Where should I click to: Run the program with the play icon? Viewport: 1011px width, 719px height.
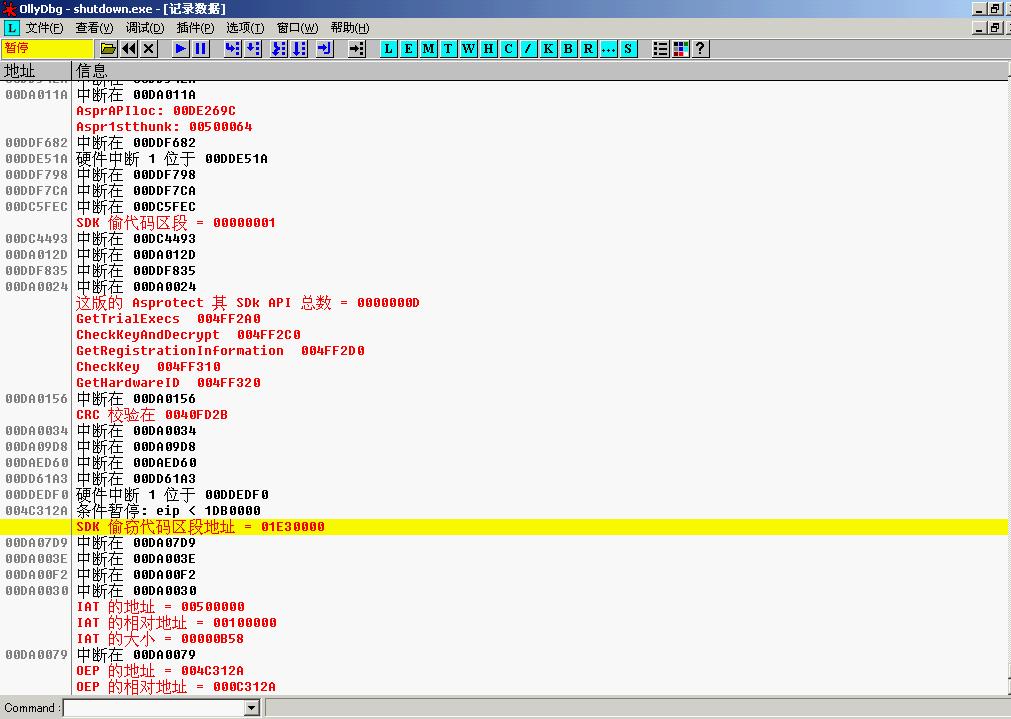coord(181,49)
